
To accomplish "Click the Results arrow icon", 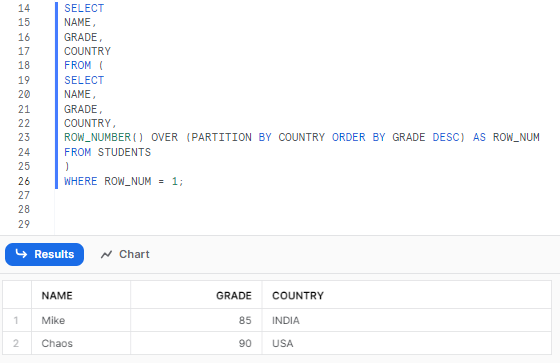I will (x=21, y=254).
